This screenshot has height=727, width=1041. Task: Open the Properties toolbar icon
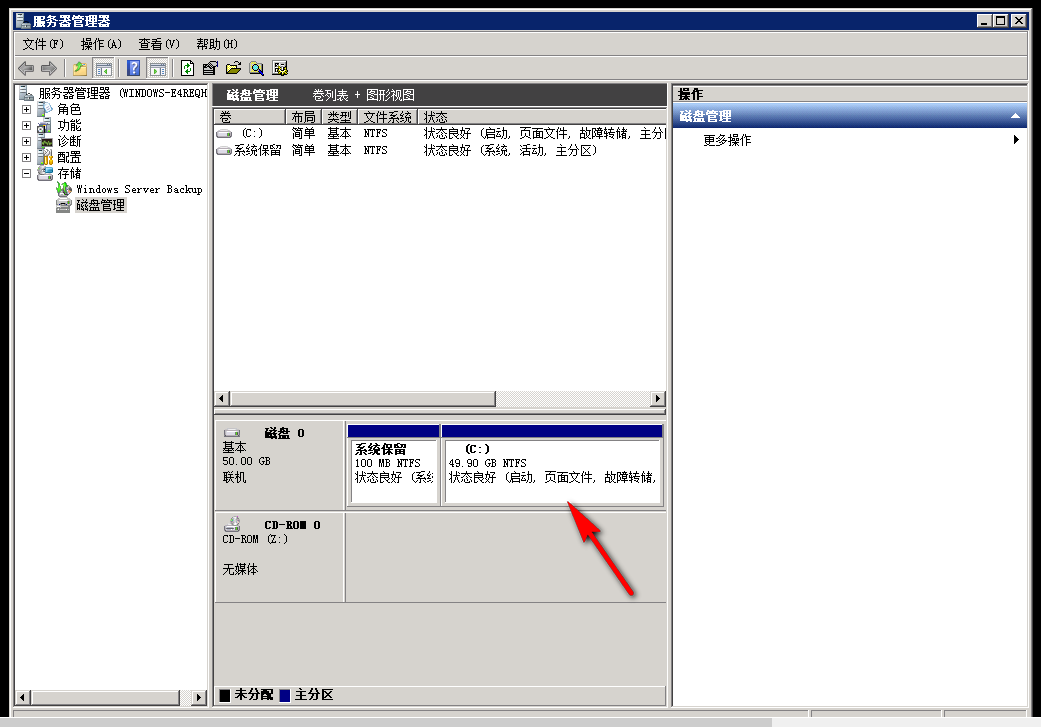pos(210,68)
